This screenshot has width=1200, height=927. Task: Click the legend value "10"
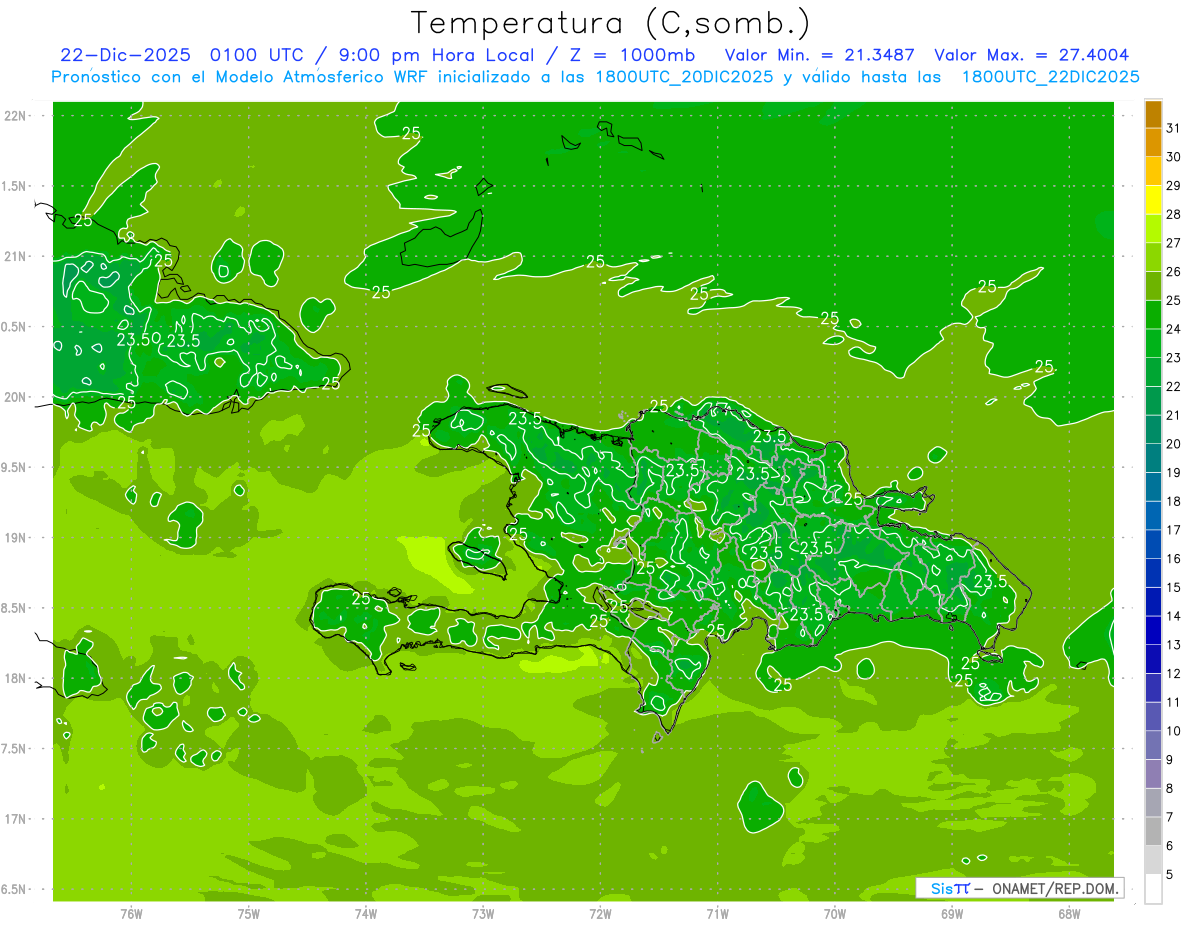point(1173,731)
